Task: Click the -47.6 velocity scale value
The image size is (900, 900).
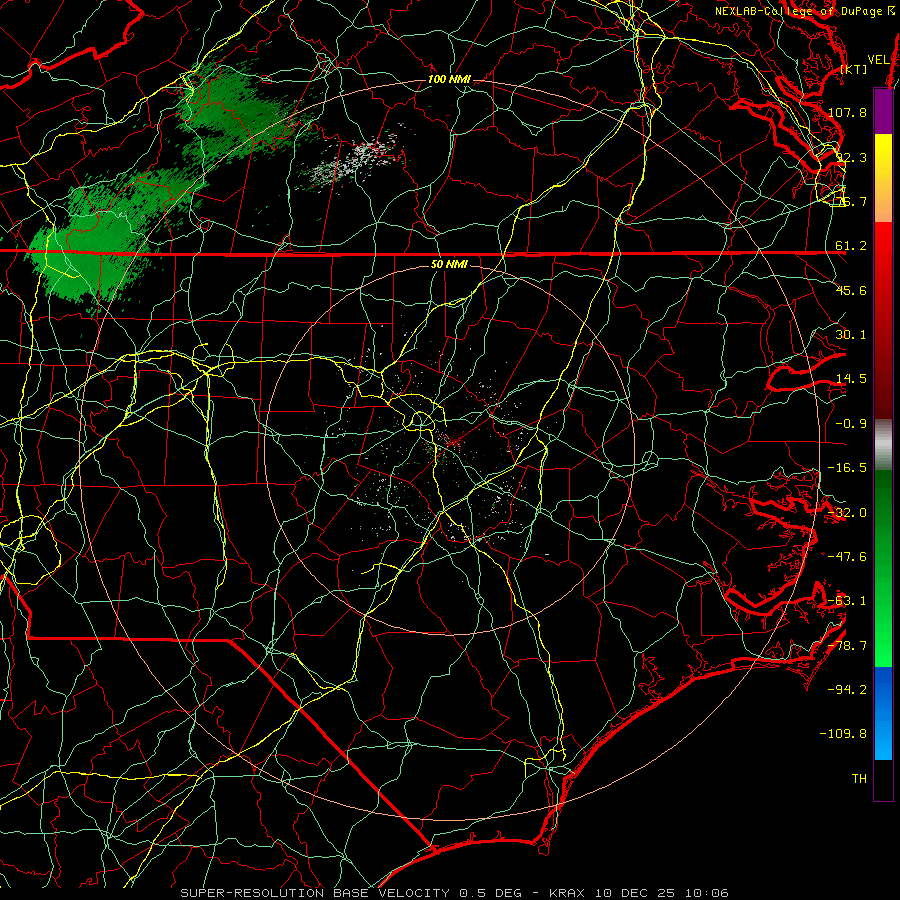Action: tap(848, 557)
